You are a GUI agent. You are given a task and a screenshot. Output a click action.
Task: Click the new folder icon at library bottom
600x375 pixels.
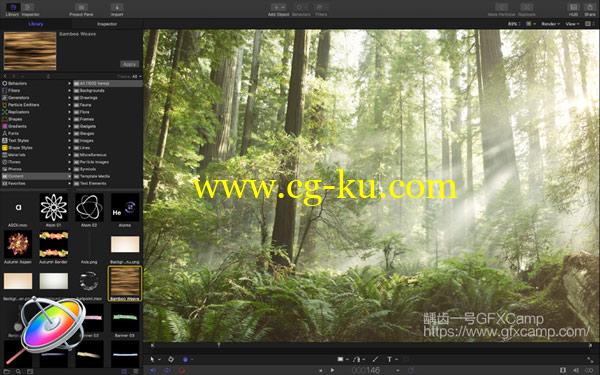pyautogui.click(x=7, y=371)
